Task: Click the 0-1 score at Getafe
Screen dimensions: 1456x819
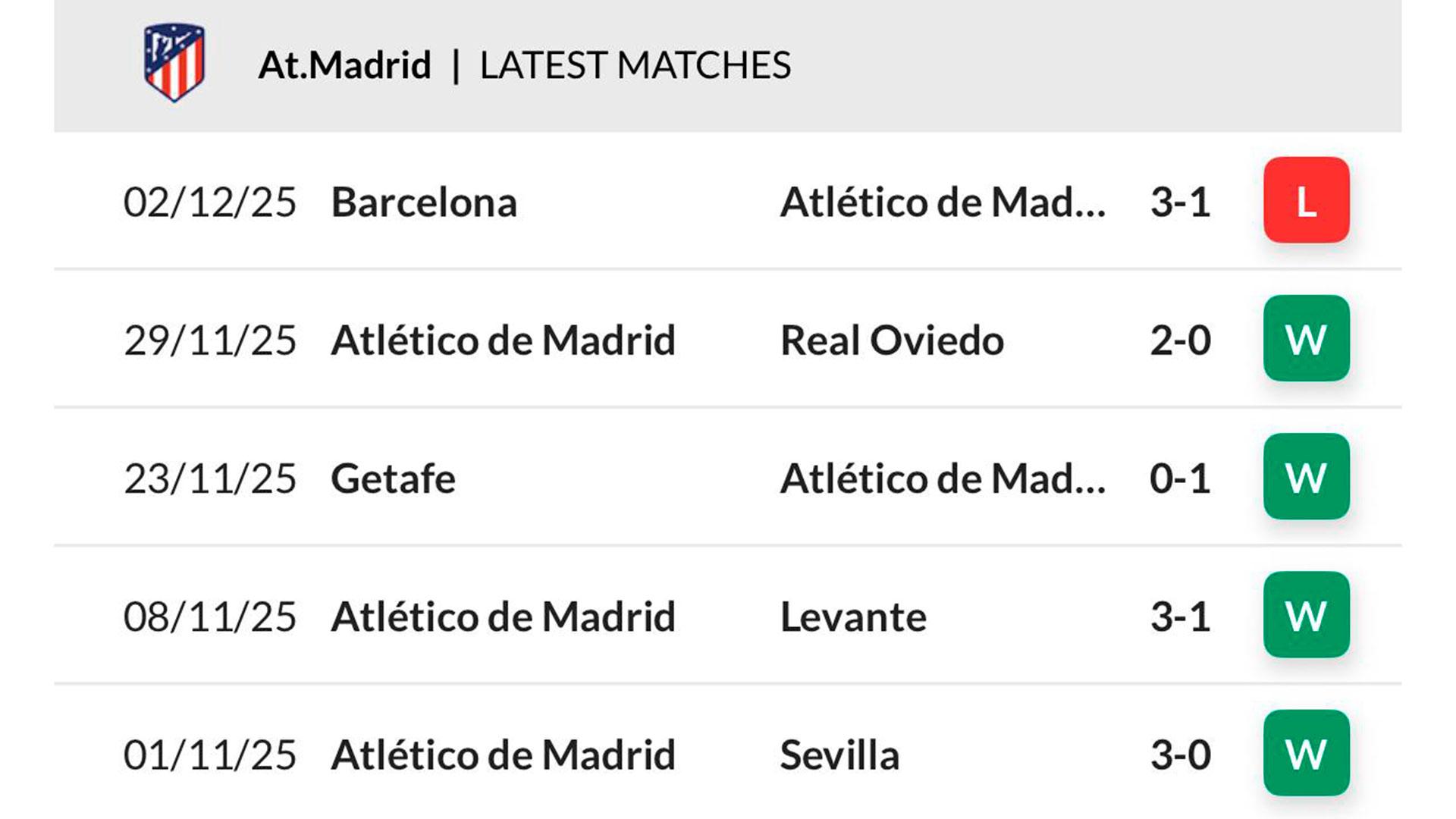Action: tap(1180, 479)
